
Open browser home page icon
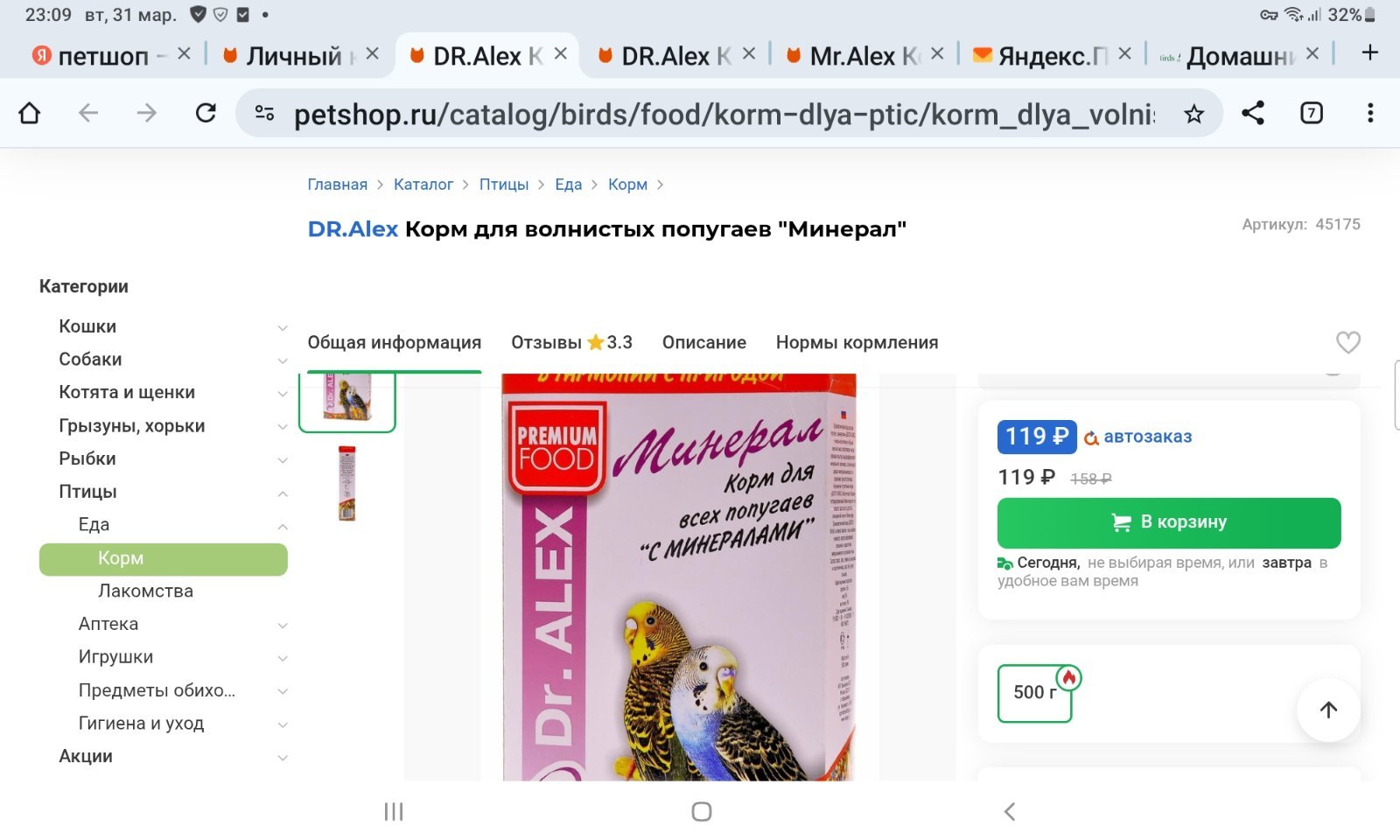click(30, 113)
